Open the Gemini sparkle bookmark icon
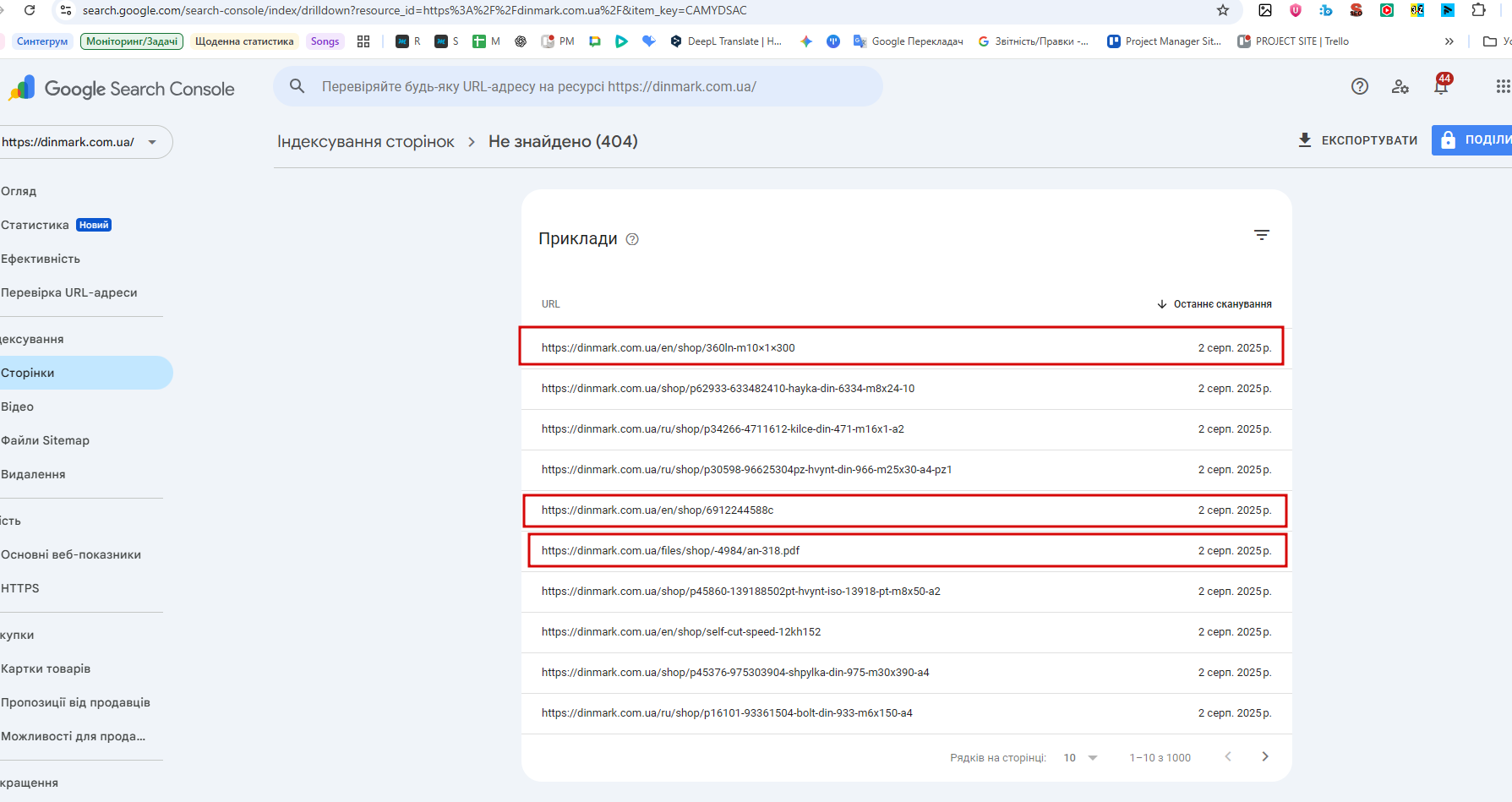The width and height of the screenshot is (1512, 802). [806, 41]
